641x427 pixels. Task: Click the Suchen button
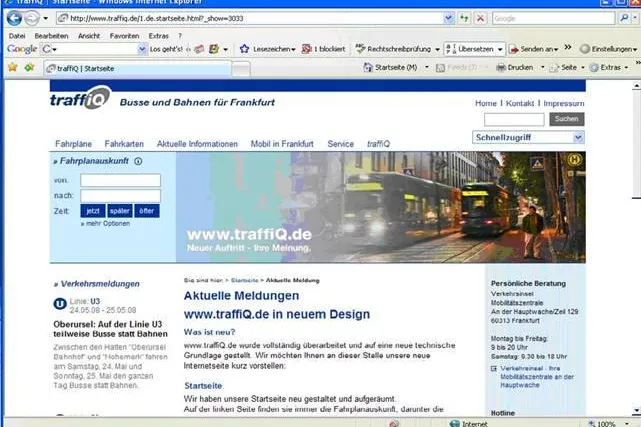click(x=567, y=119)
